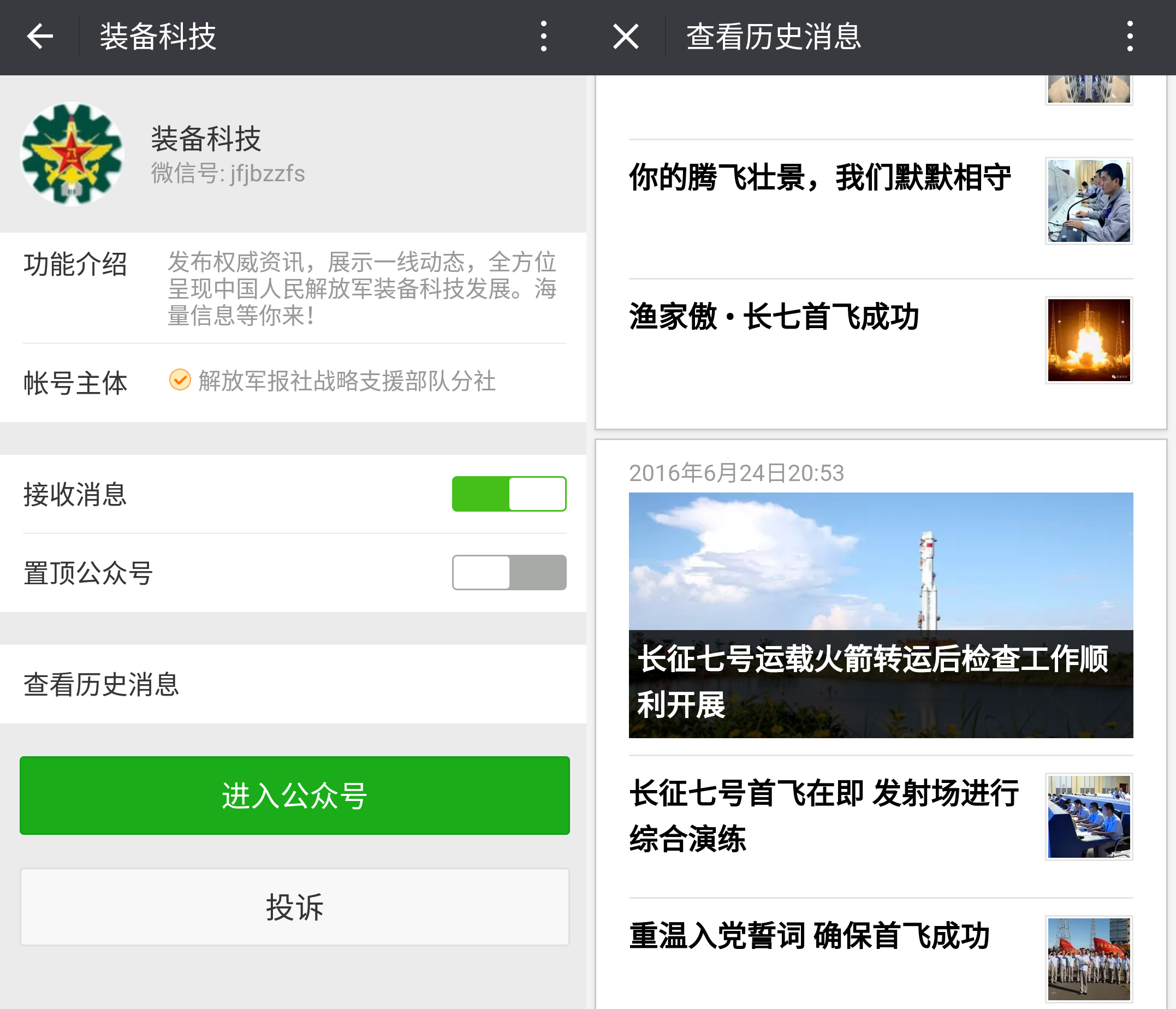Tap the 装备科技 account avatar emblem
The image size is (1176, 1009).
72,154
